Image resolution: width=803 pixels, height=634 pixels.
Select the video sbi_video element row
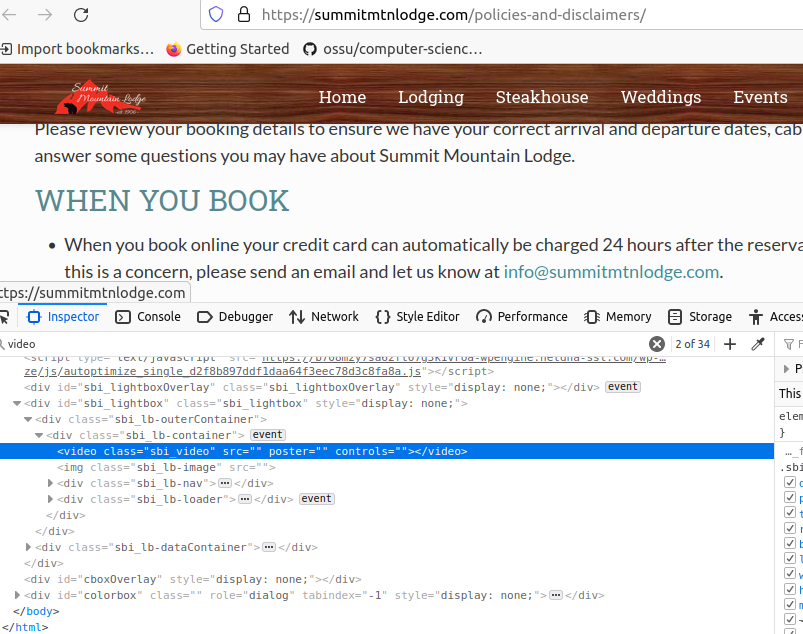[x=387, y=451]
